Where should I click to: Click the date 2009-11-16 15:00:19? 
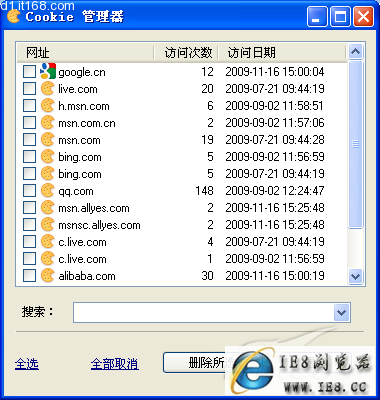coord(275,276)
